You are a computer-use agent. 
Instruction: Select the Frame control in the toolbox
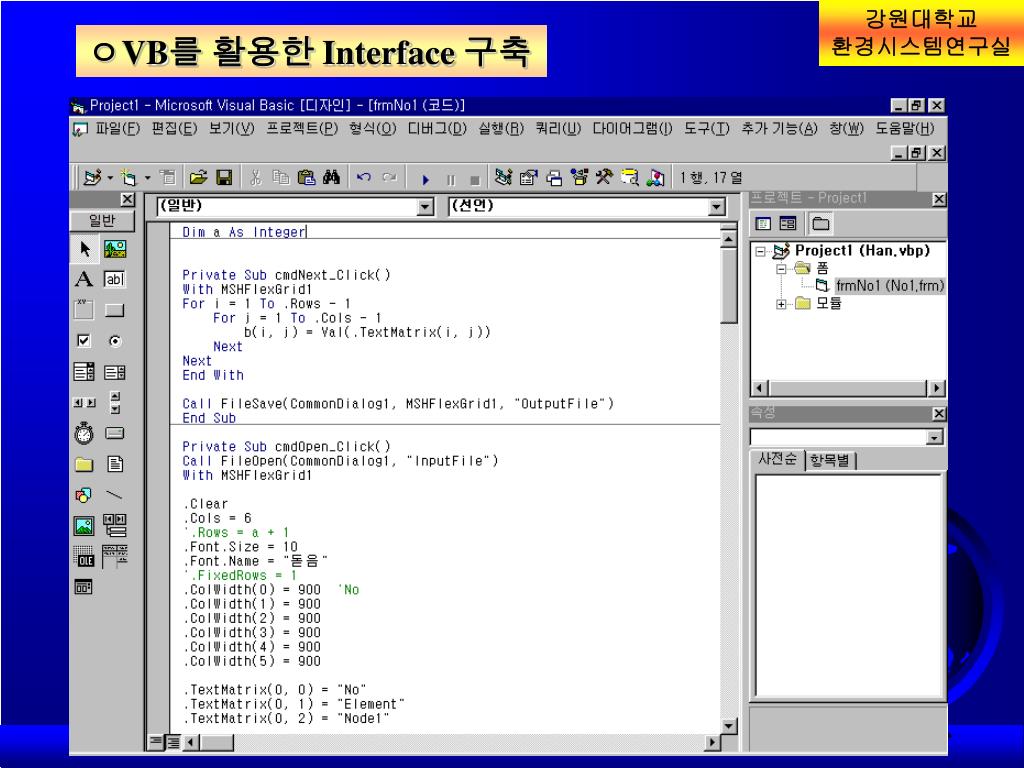click(84, 310)
